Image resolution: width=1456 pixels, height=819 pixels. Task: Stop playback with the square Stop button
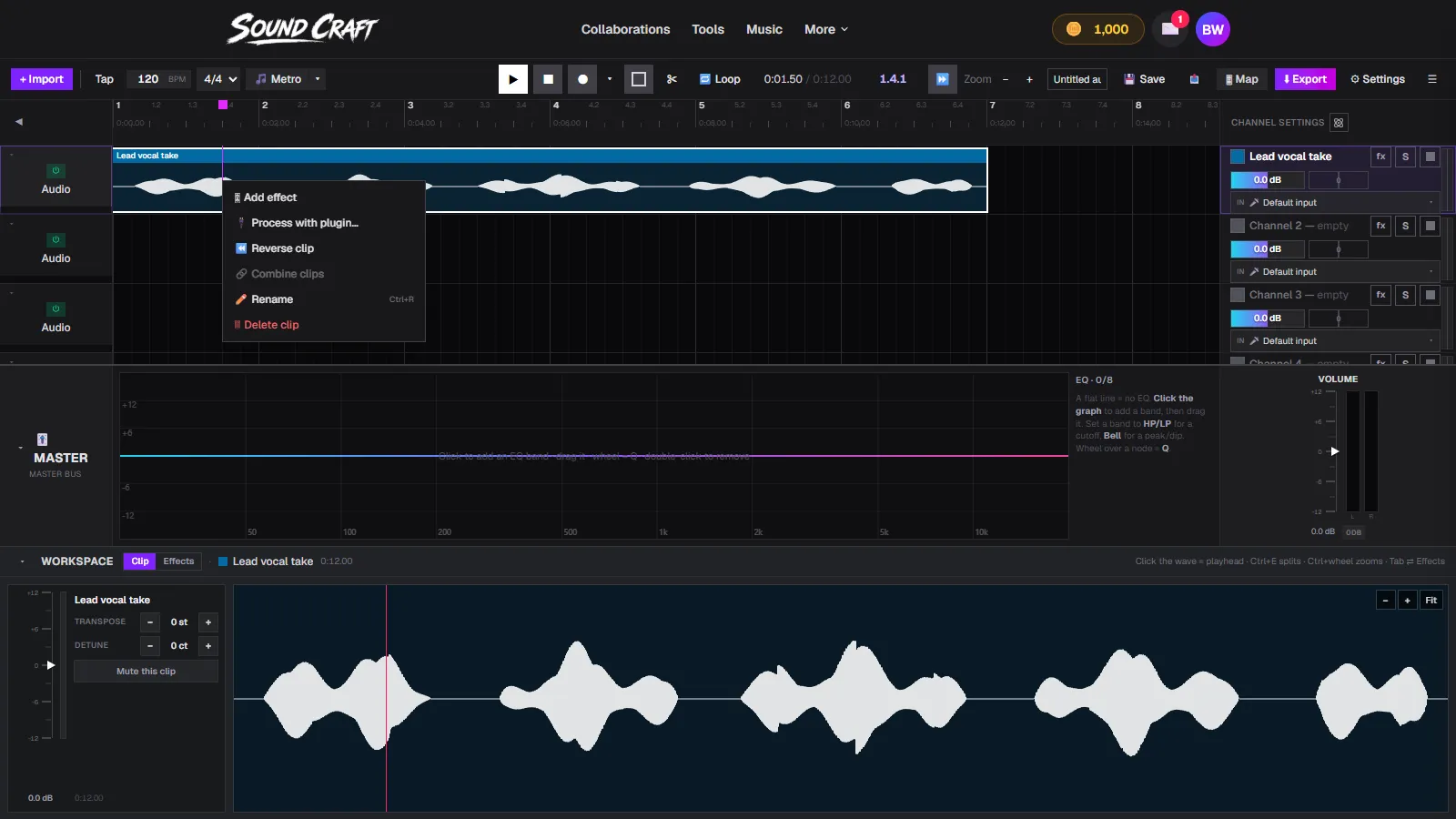click(548, 79)
